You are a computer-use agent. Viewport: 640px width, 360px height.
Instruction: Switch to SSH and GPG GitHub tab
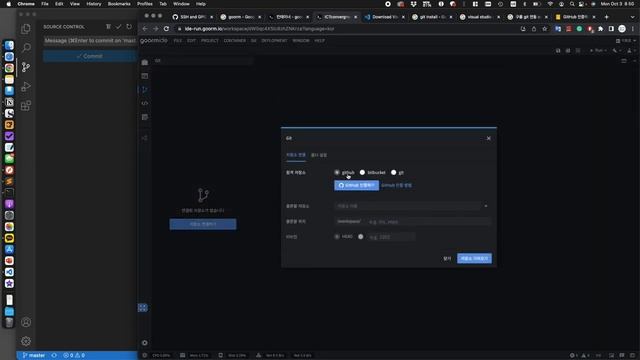click(193, 17)
